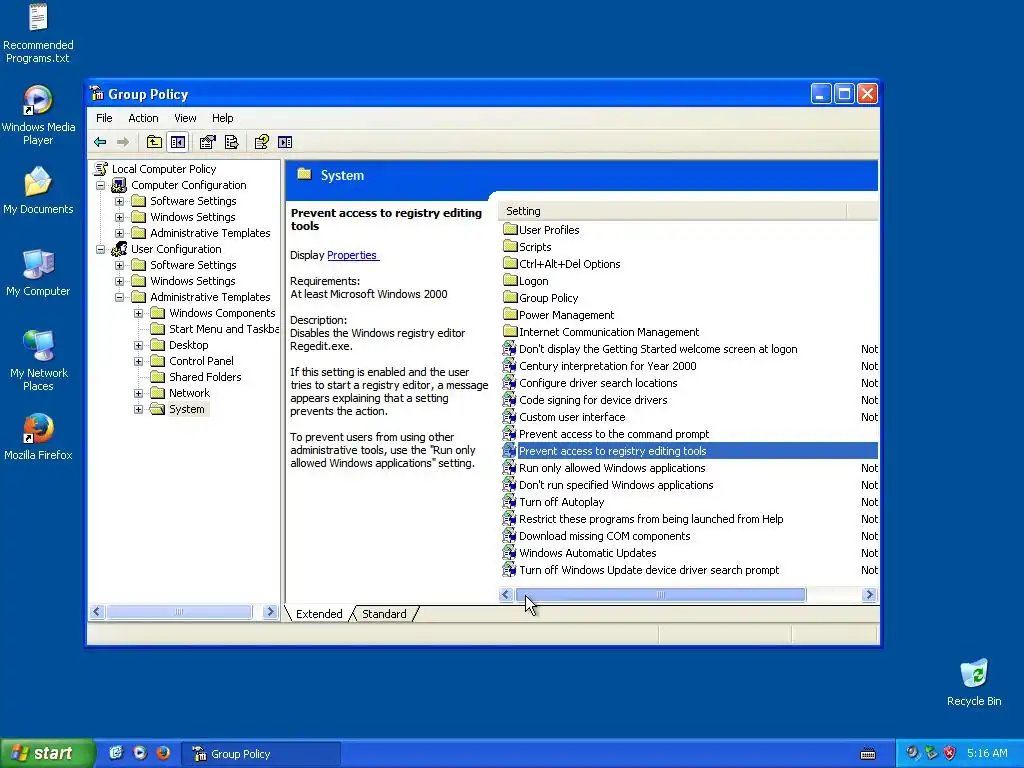Click the keyboard icon on the taskbar
Viewport: 1024px width, 768px height.
coord(868,754)
